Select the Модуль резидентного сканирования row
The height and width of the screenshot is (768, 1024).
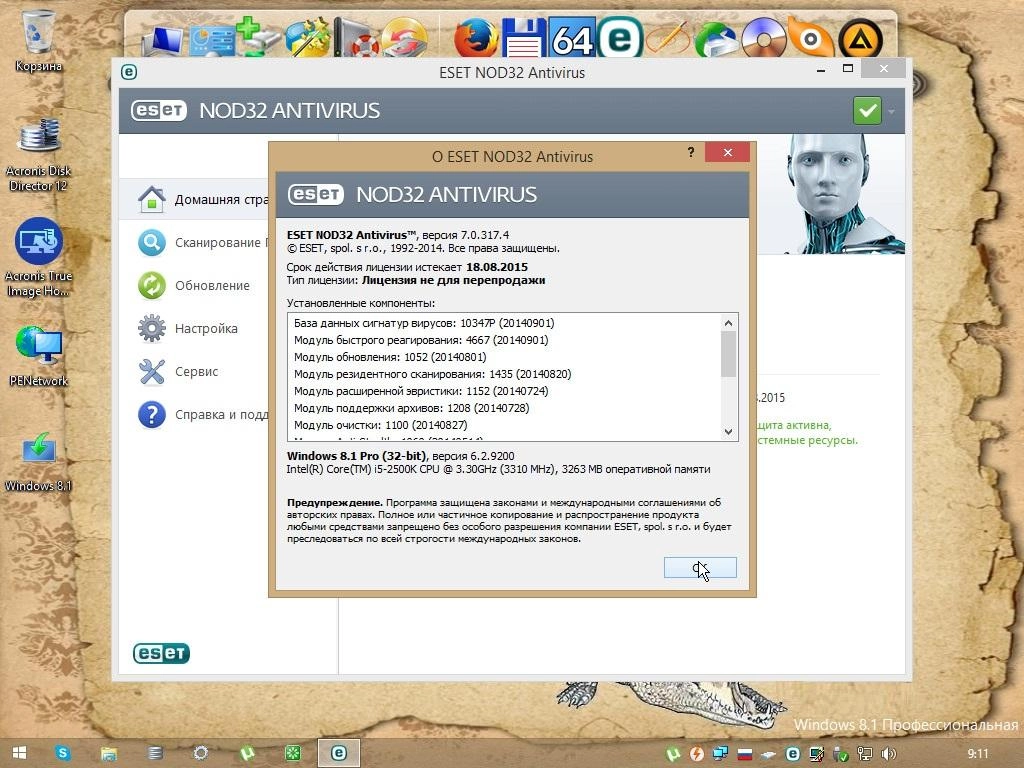pyautogui.click(x=432, y=374)
